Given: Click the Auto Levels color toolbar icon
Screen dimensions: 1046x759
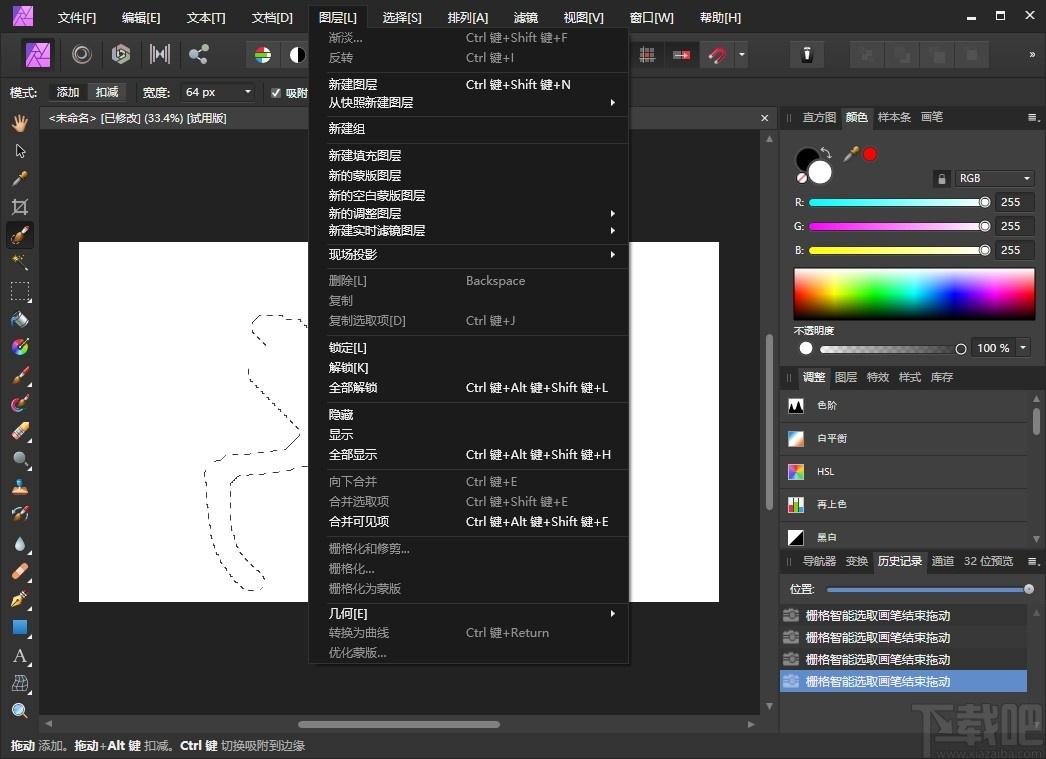Looking at the screenshot, I should 263,55.
